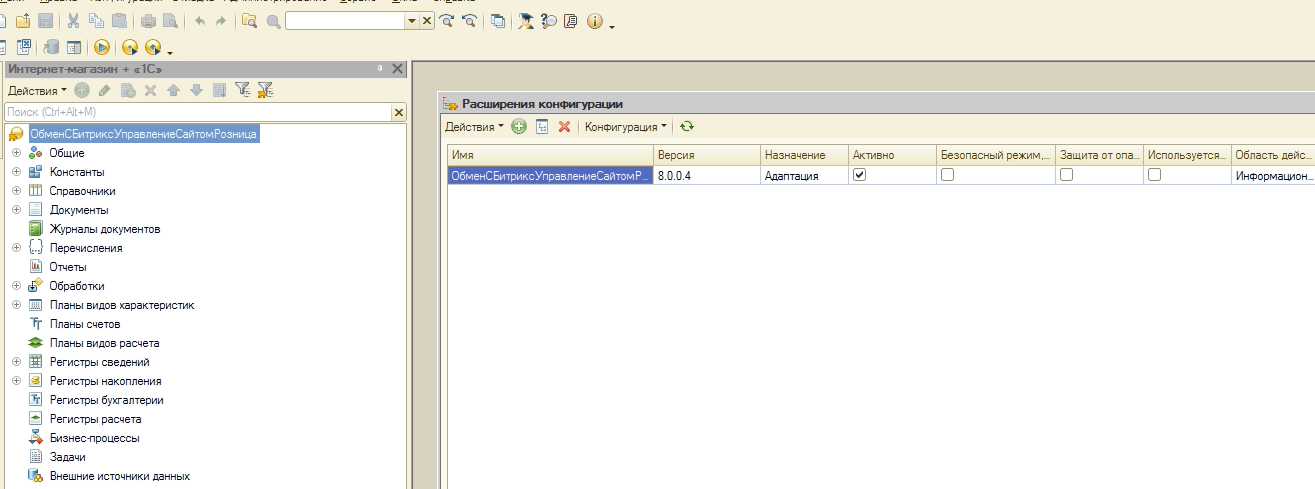Start debugging with the yellow play icon
Viewport: 1315px width, 489px height.
pyautogui.click(x=102, y=47)
